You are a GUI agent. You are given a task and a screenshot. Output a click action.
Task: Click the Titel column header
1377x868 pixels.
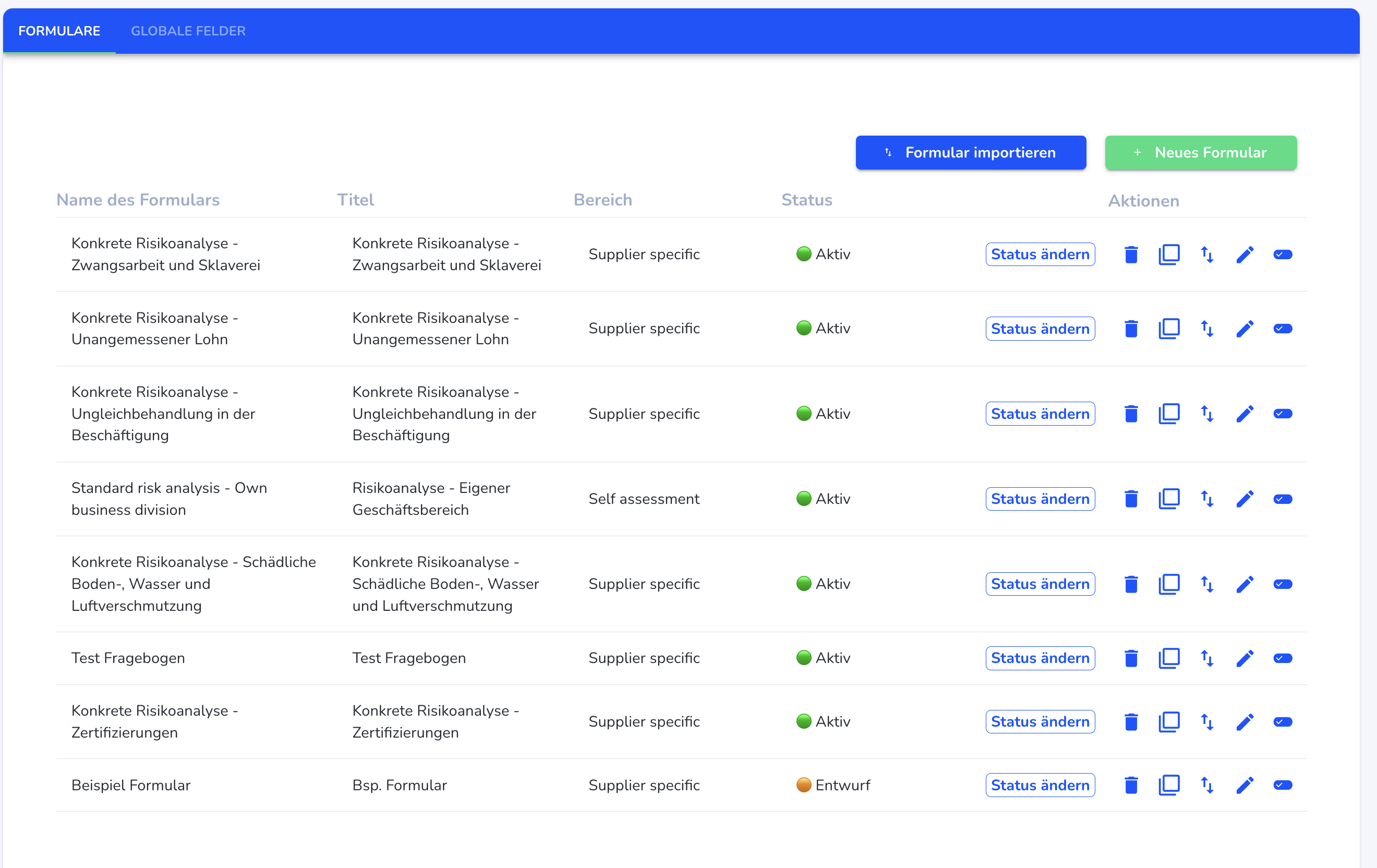click(x=355, y=200)
